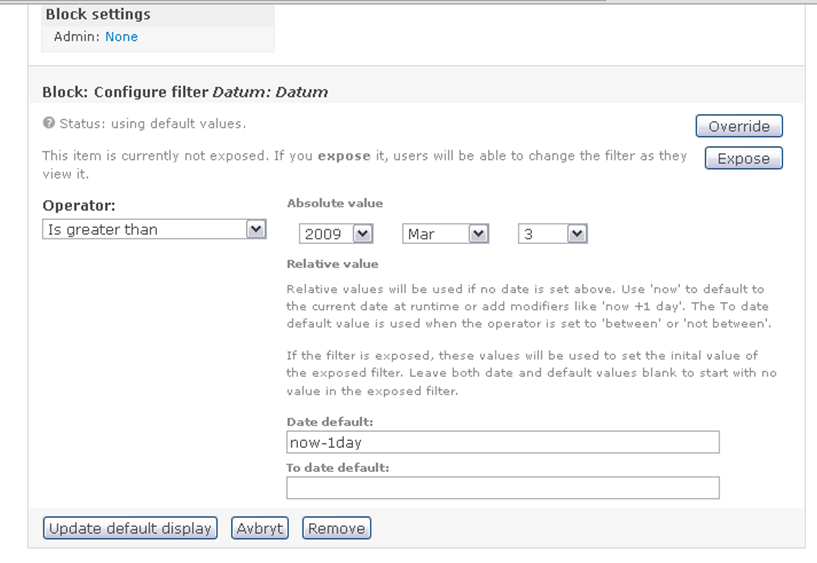Click the Avbryt cancel button
Screen dimensions: 817x563
pyautogui.click(x=259, y=528)
